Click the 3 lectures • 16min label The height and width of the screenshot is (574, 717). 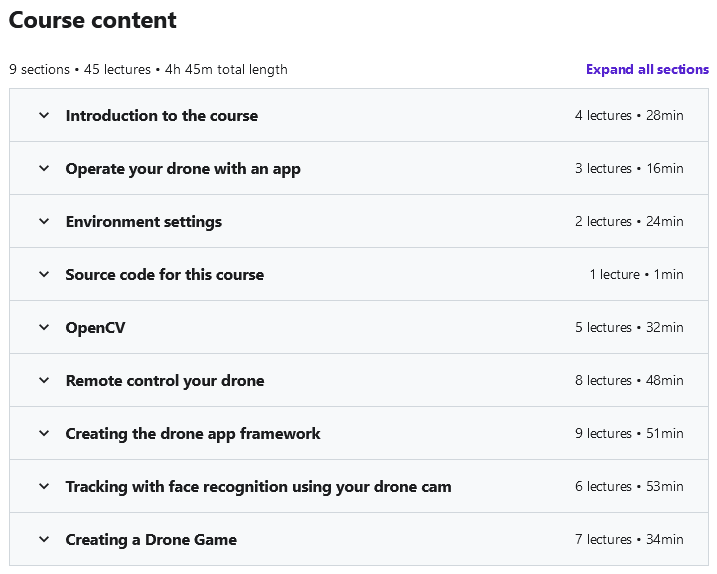tap(629, 168)
